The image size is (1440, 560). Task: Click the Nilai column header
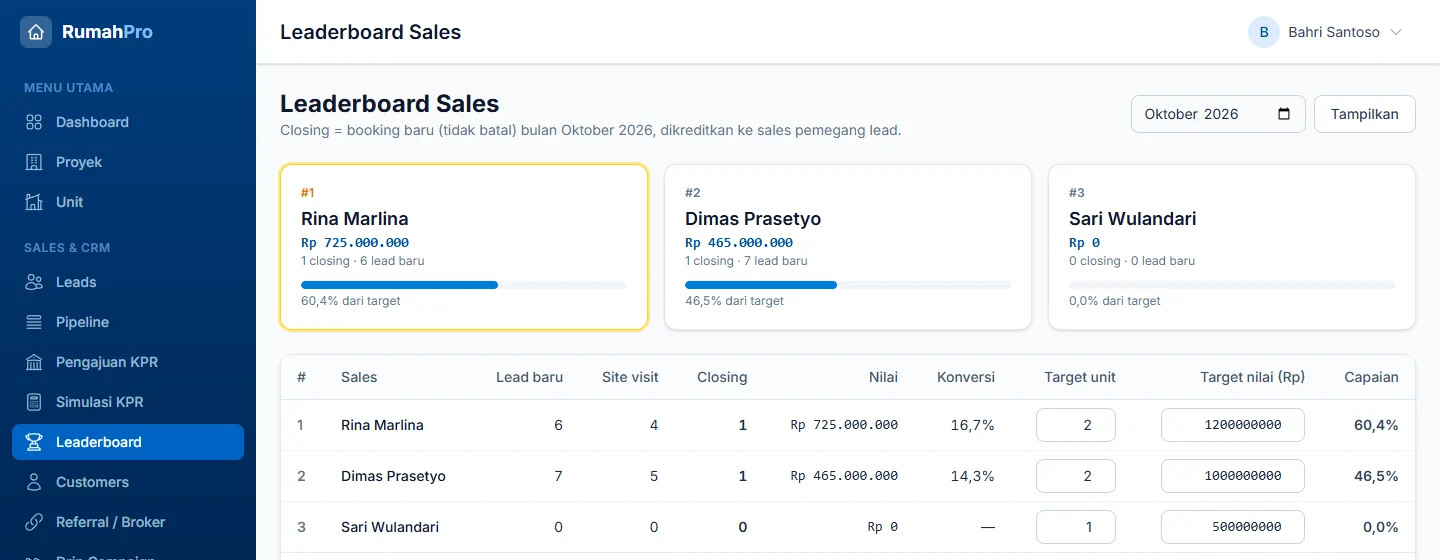[884, 377]
